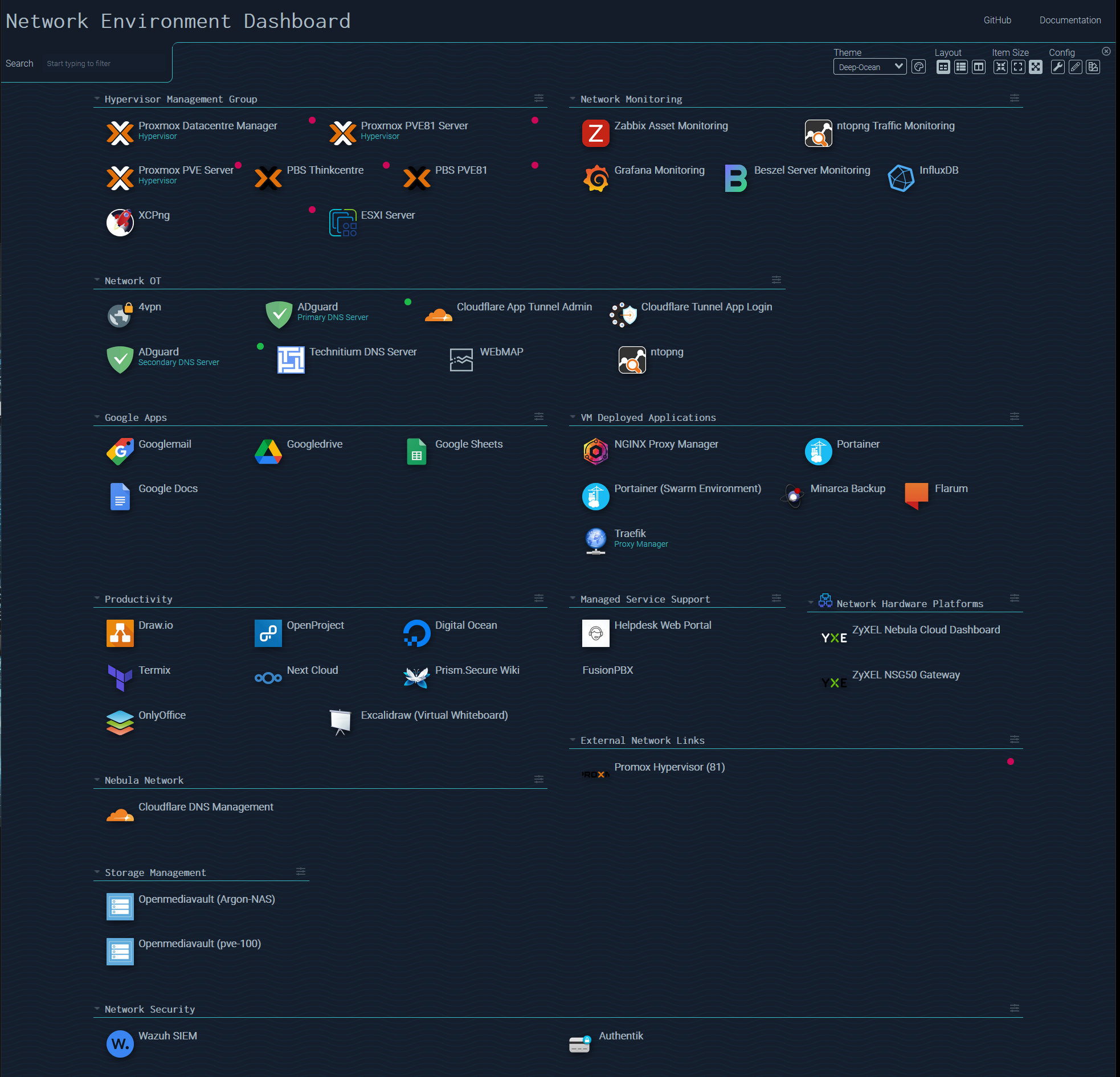Enter interactive edit mode pencil icon
Viewport: 1120px width, 1077px height.
coord(1075,67)
